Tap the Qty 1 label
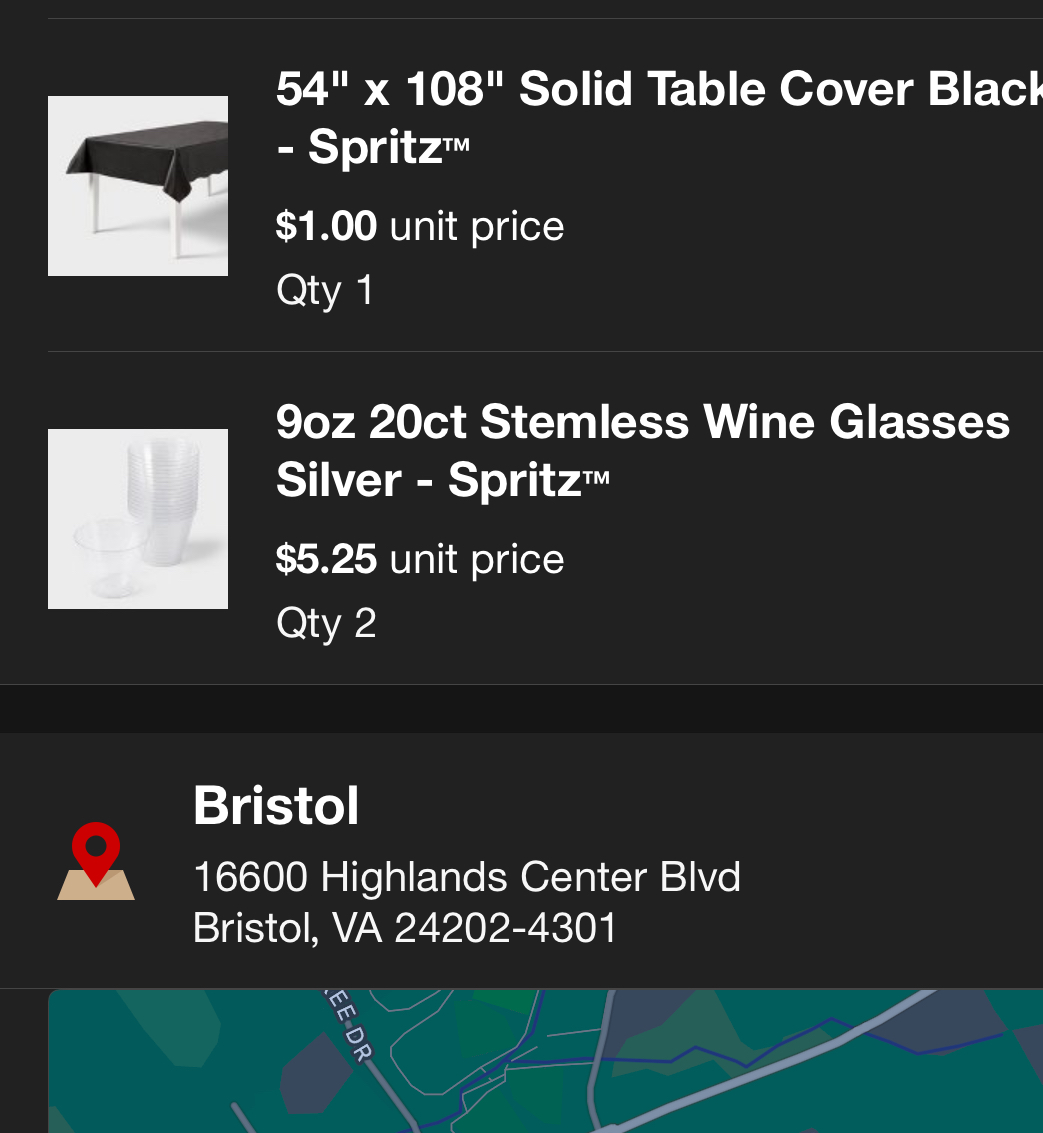This screenshot has height=1133, width=1043. (x=325, y=291)
